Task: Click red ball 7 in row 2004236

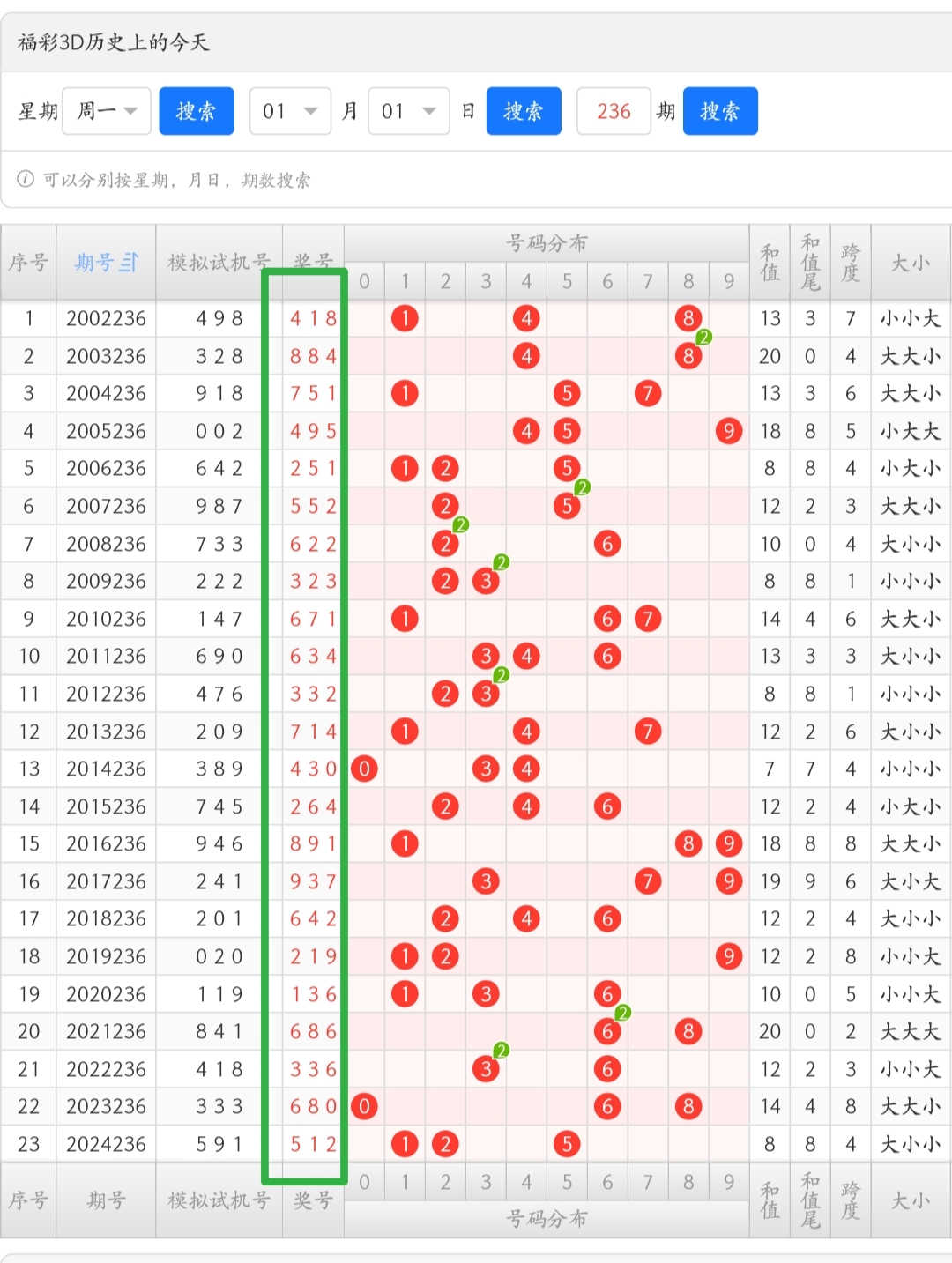Action: coord(648,393)
